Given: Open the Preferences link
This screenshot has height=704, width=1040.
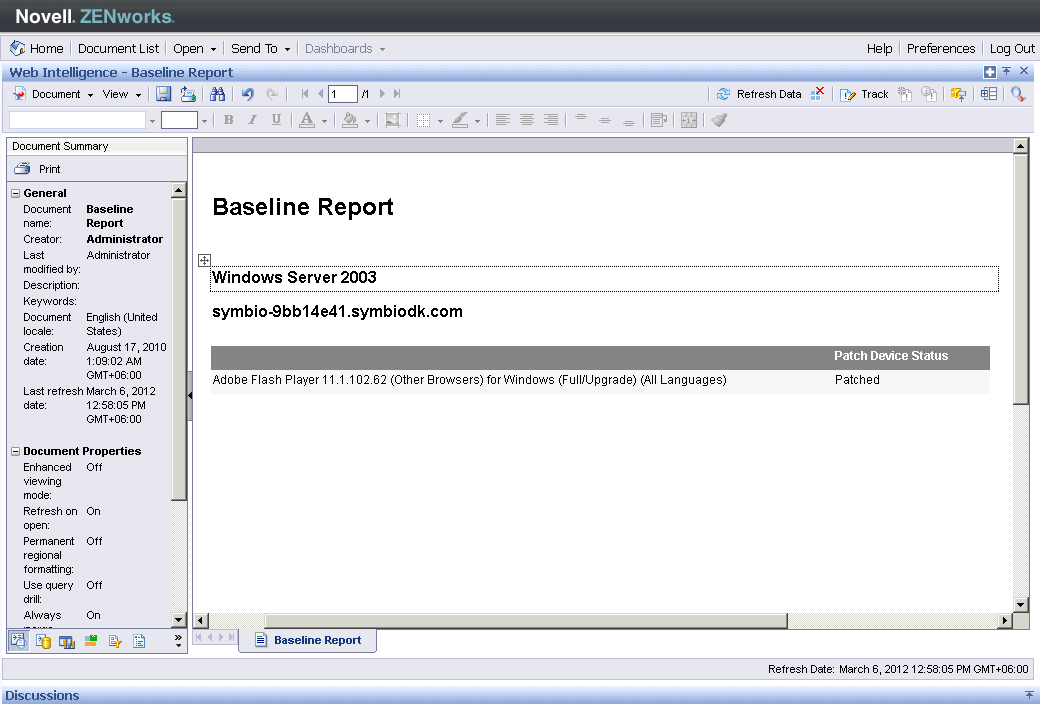Looking at the screenshot, I should (940, 48).
